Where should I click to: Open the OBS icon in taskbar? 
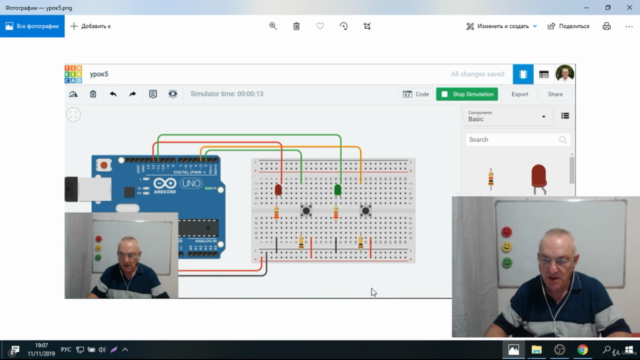coord(560,350)
